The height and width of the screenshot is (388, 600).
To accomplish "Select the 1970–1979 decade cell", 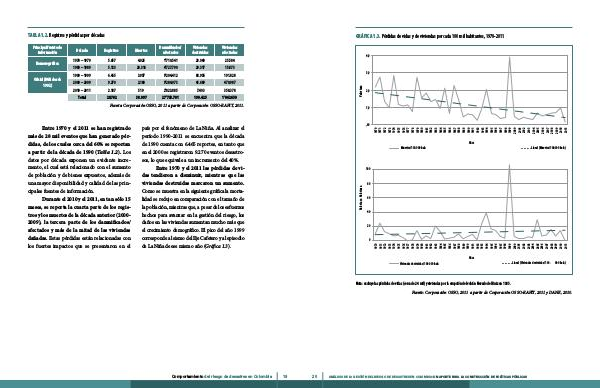I will coord(82,60).
